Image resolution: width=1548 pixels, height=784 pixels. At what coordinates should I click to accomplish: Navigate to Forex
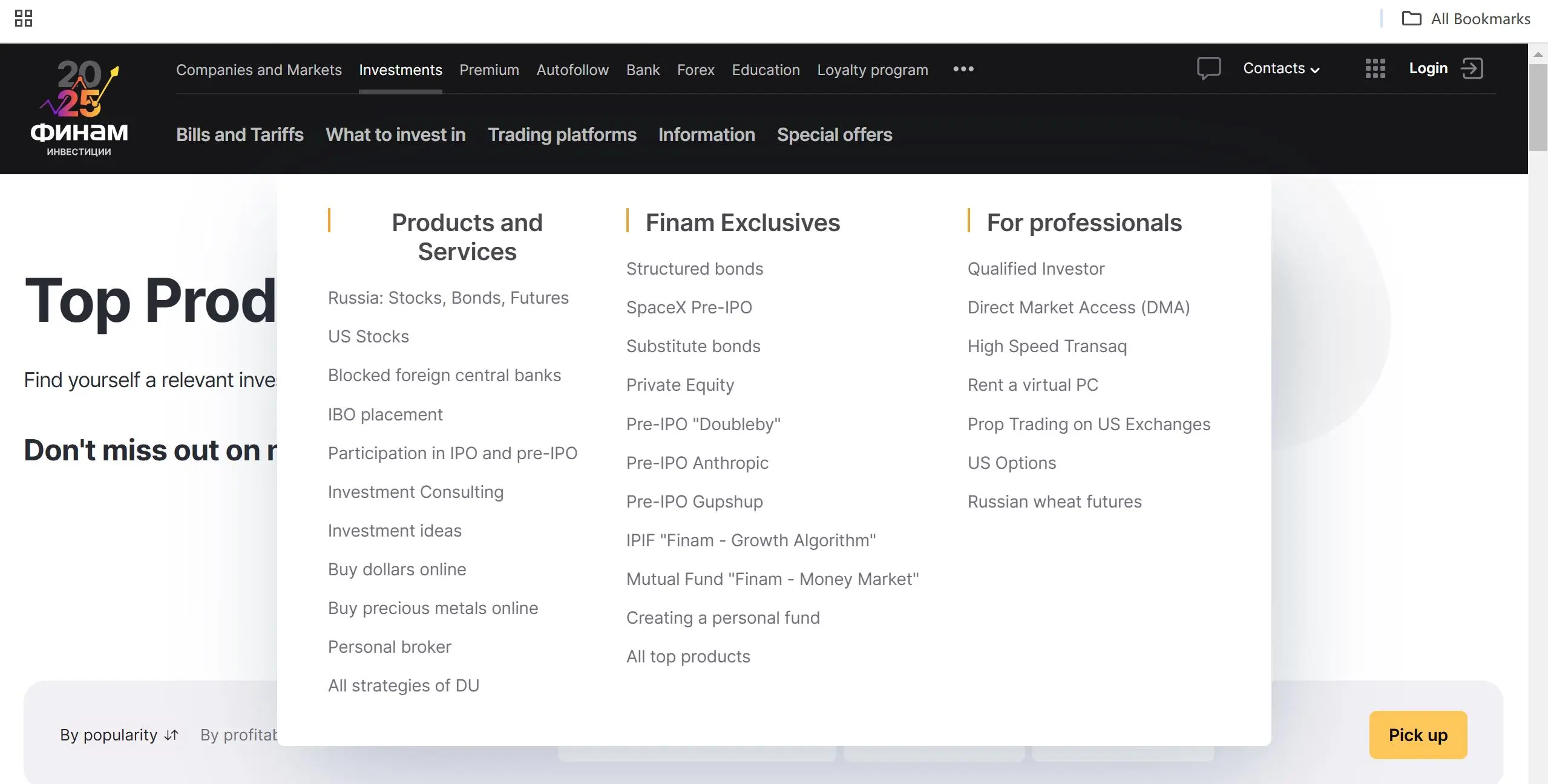coord(696,70)
